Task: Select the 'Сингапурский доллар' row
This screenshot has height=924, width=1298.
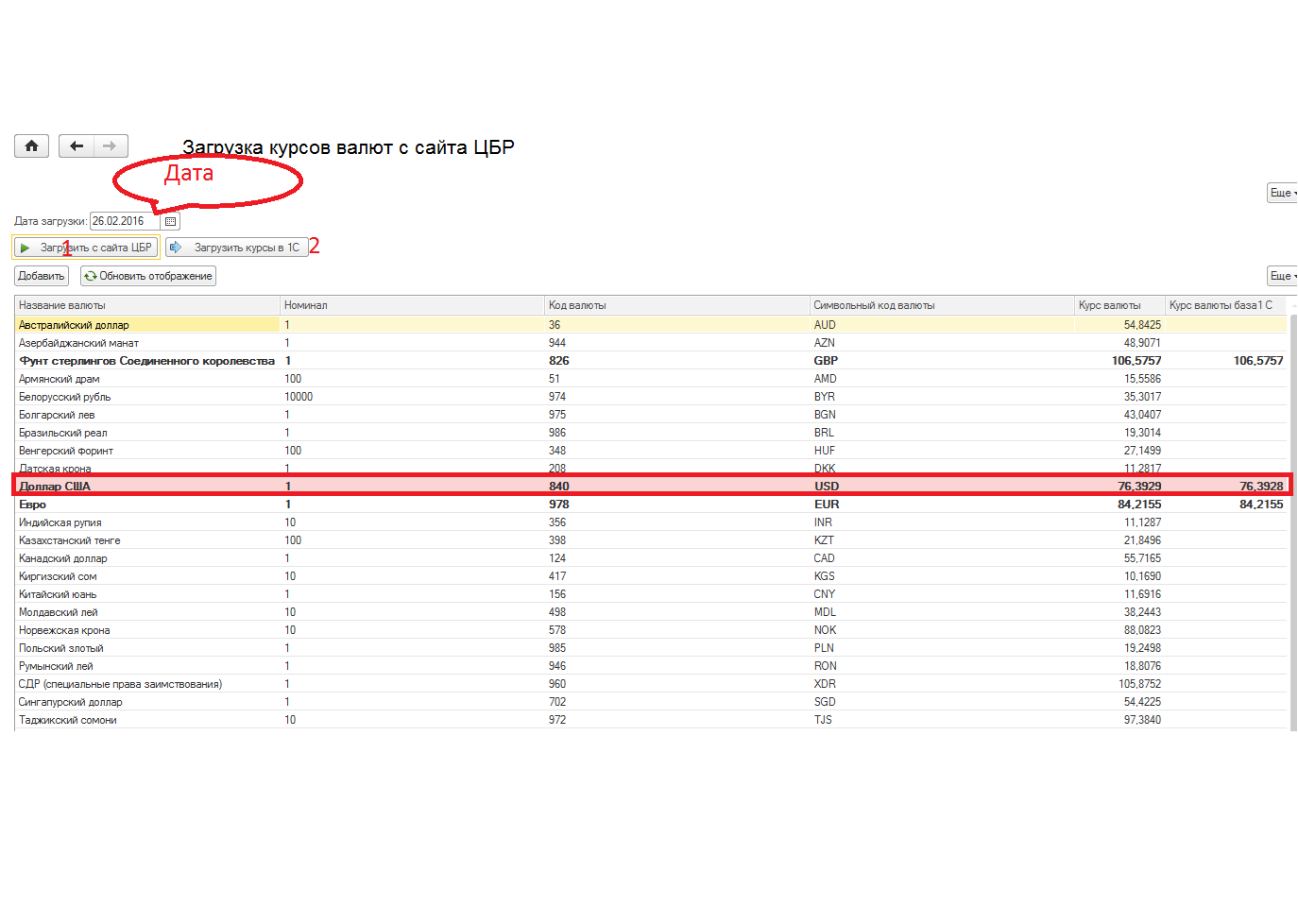Action: [651, 702]
